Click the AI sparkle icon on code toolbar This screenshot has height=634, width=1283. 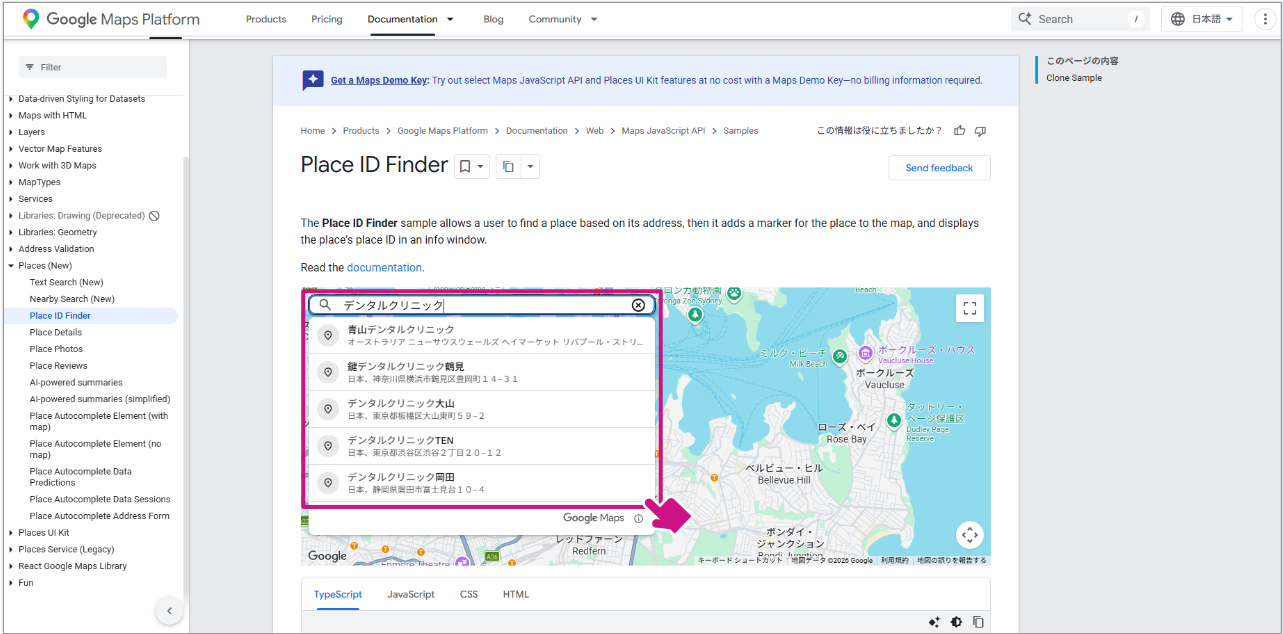934,622
